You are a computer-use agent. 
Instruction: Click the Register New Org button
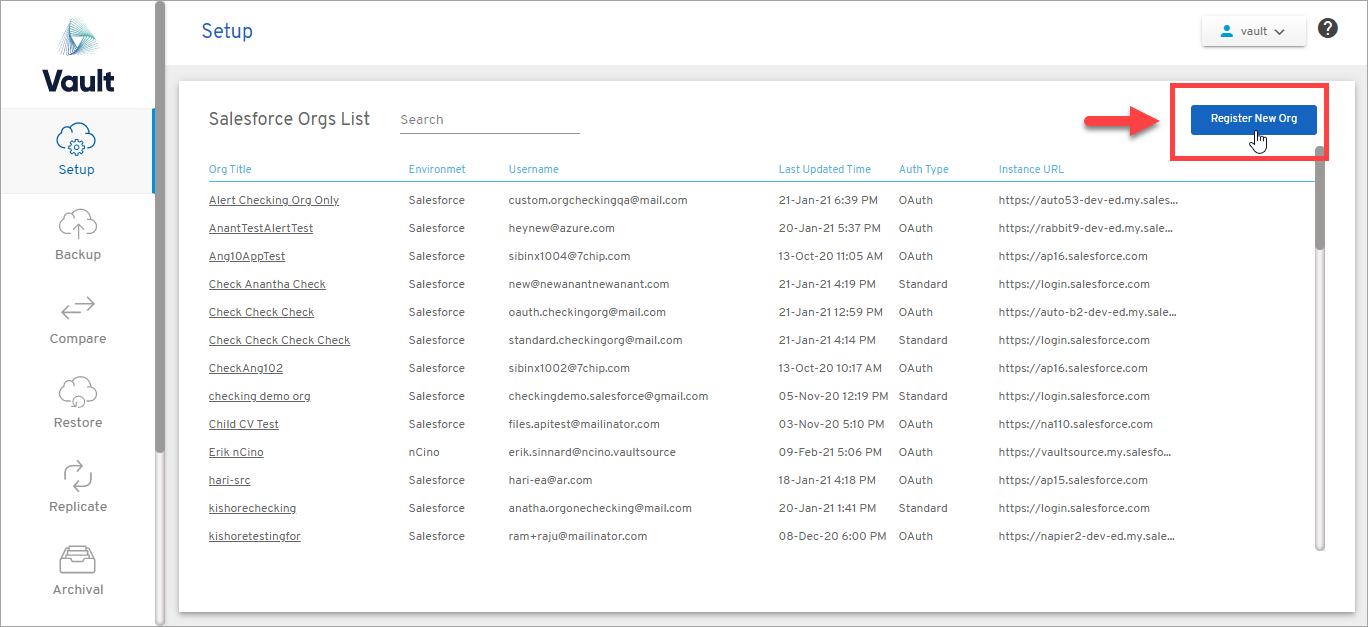[1254, 118]
